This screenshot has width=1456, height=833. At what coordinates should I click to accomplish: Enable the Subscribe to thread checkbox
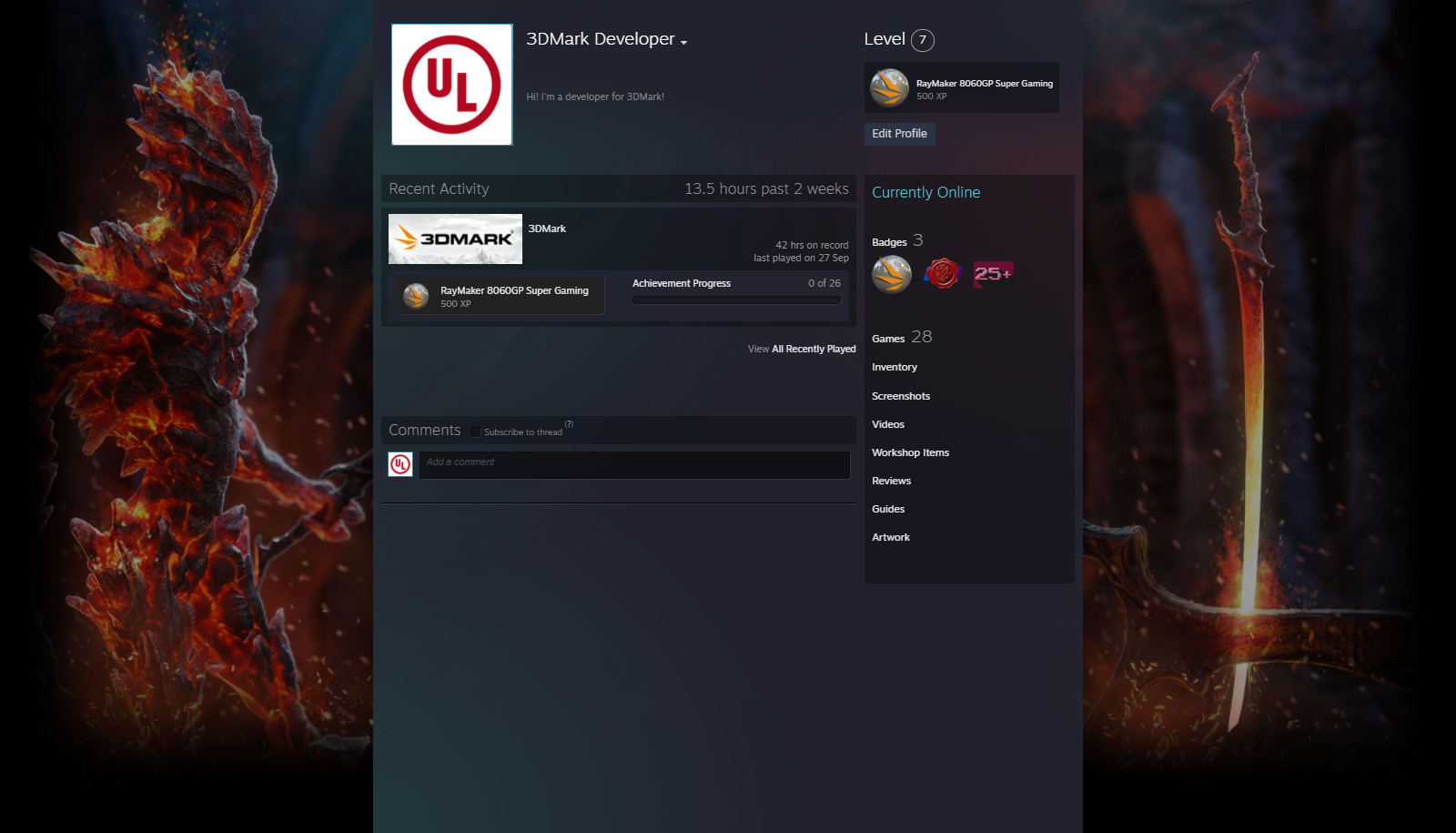point(476,432)
